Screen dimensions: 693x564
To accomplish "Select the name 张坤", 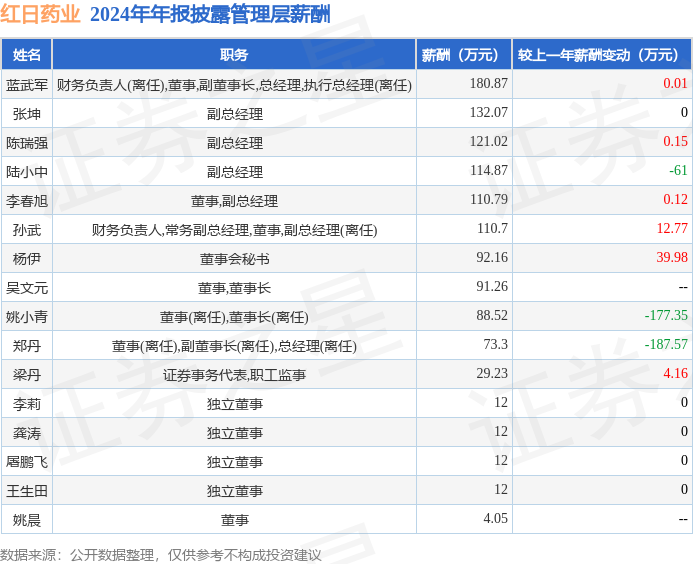I will pos(27,114).
